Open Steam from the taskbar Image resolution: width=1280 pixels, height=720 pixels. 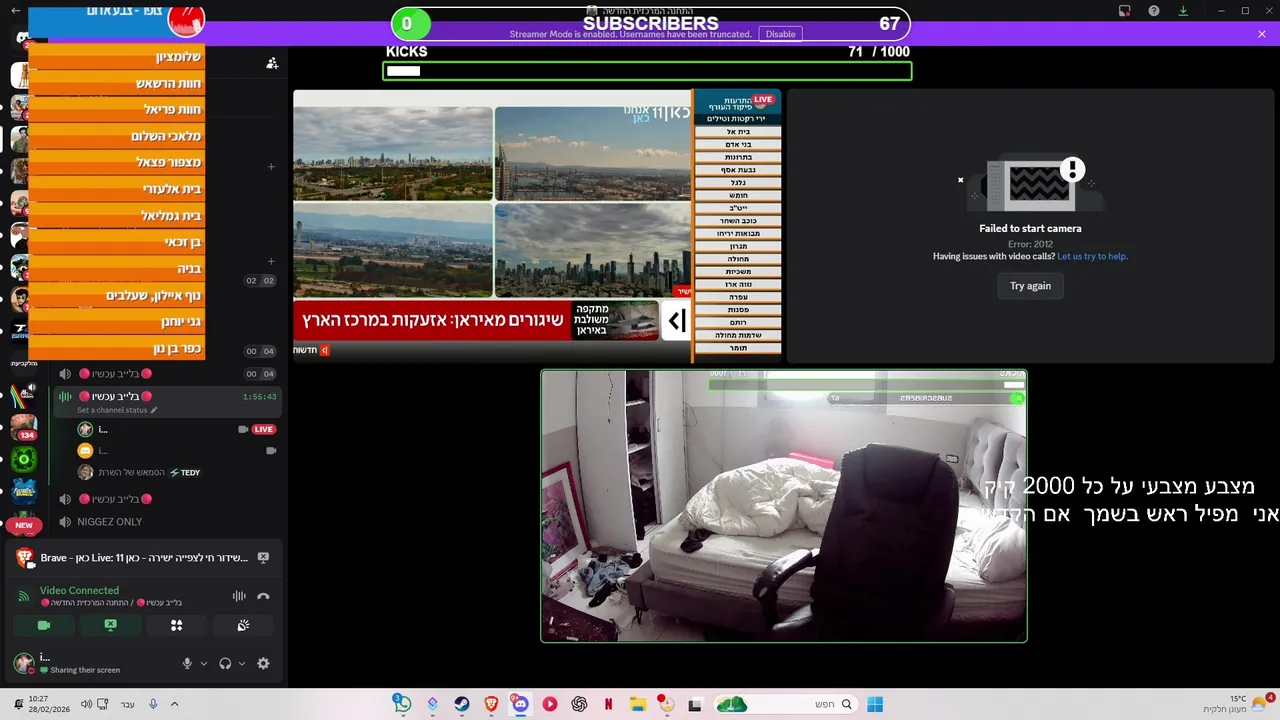(461, 704)
